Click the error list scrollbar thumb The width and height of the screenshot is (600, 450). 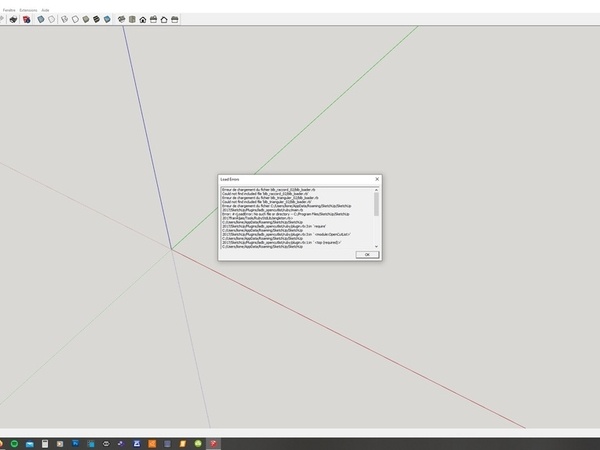tap(377, 204)
